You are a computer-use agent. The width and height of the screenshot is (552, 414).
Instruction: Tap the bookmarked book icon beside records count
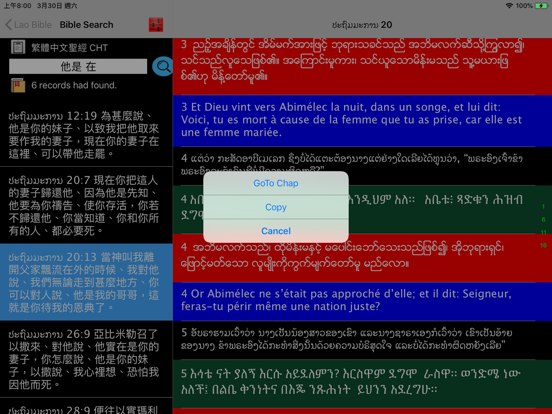coord(18,85)
